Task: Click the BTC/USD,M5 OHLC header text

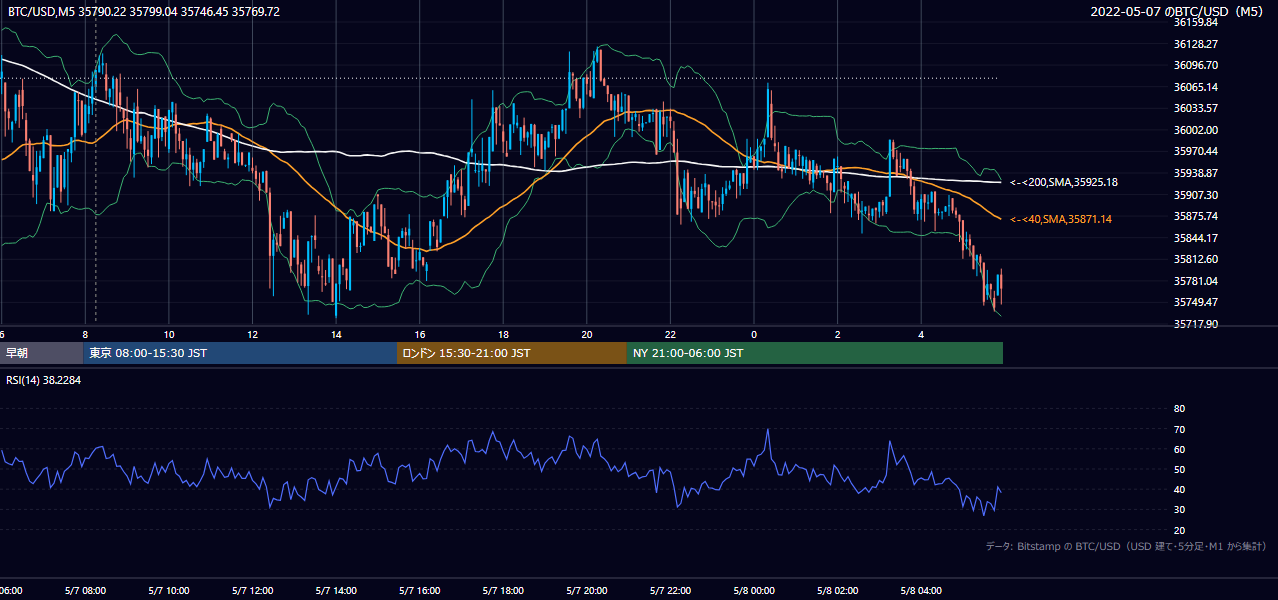Action: tap(144, 11)
